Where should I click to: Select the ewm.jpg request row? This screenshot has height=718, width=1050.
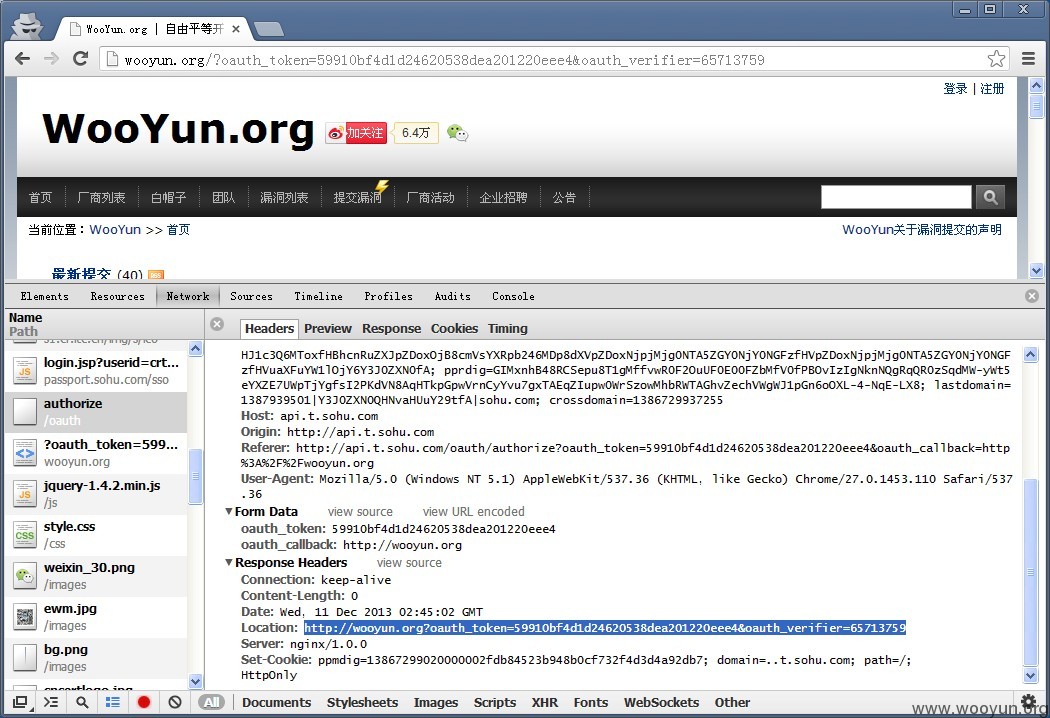96,617
